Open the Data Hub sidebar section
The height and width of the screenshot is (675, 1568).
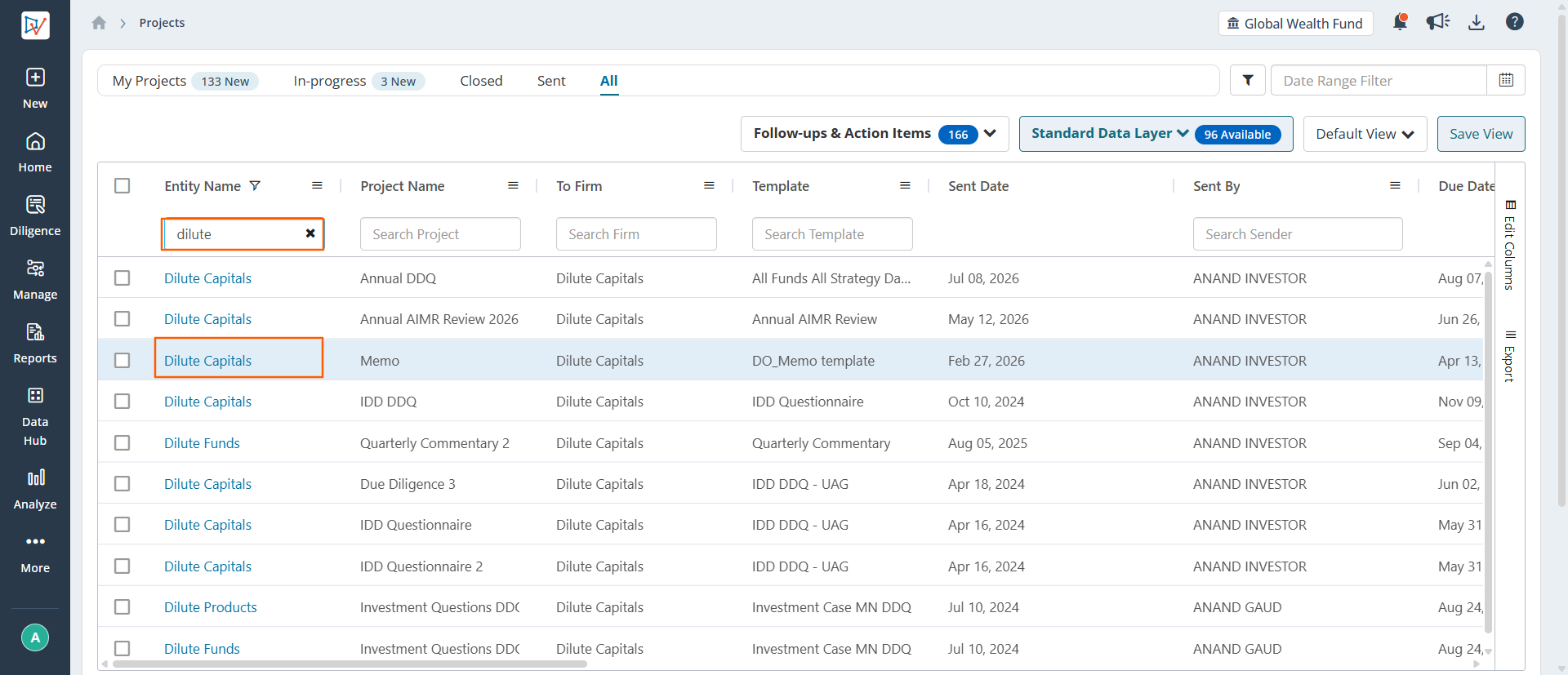[x=35, y=417]
